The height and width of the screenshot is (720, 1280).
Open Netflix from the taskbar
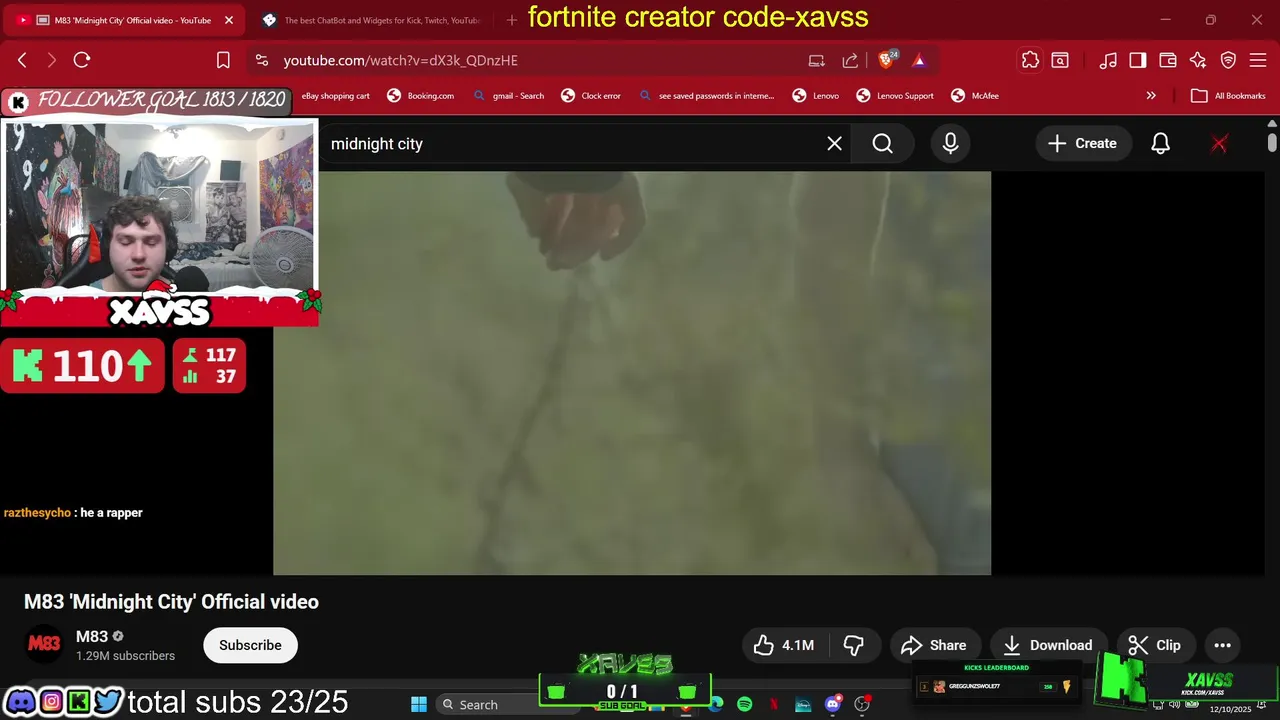[773, 704]
